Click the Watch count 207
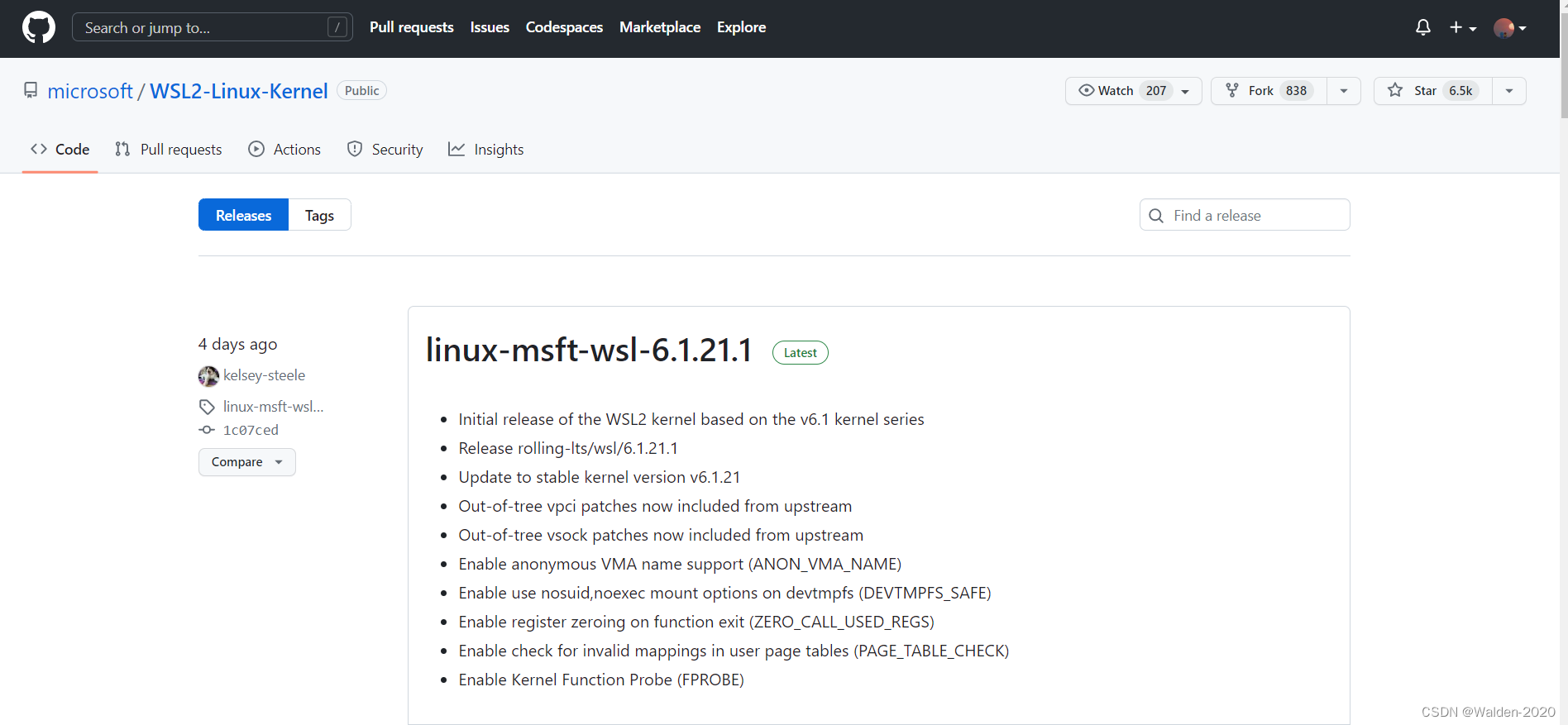 (1156, 91)
